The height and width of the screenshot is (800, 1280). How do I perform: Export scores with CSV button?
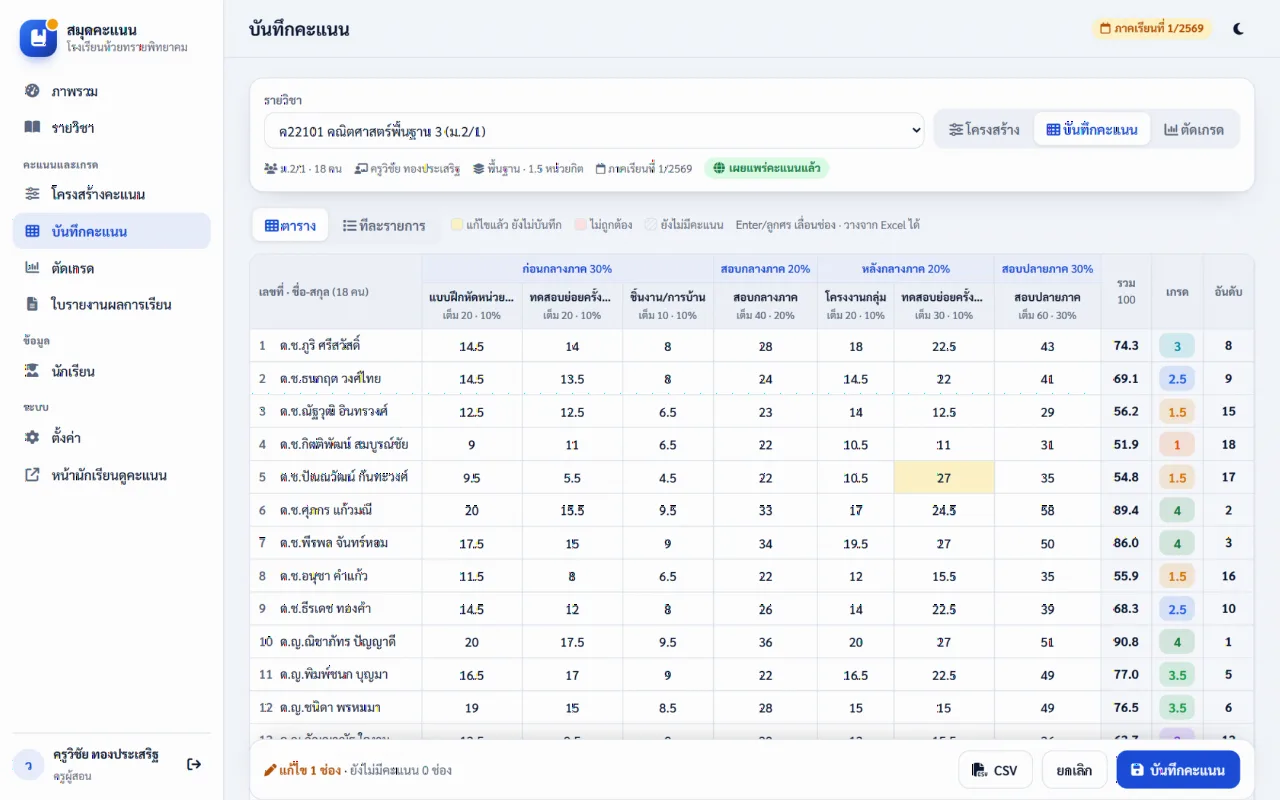point(995,770)
